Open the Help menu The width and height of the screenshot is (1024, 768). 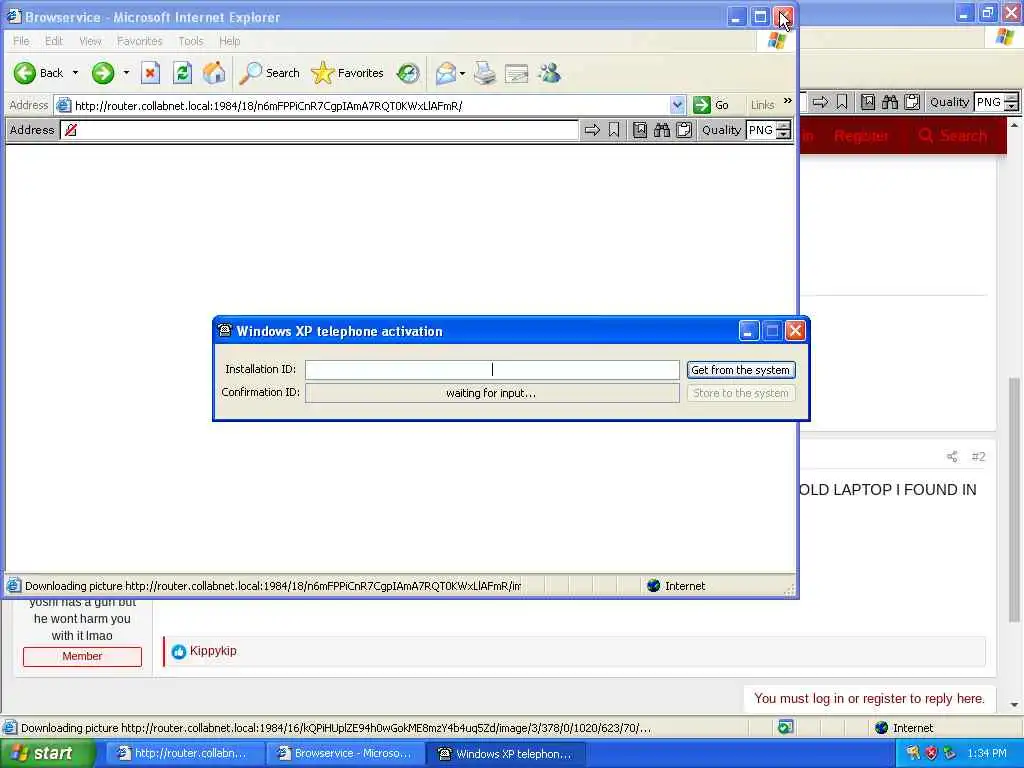229,41
